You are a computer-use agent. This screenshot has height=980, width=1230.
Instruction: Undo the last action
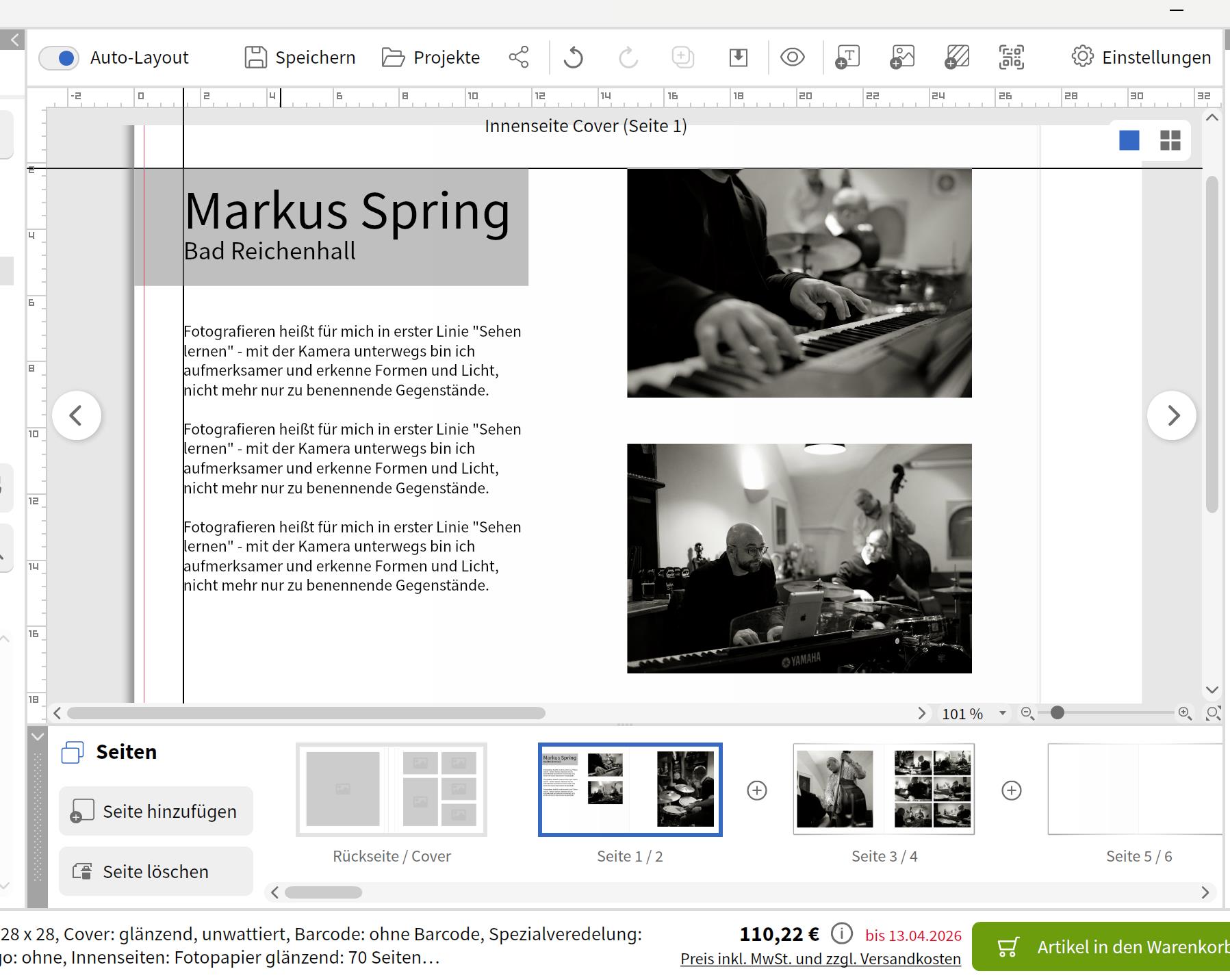coord(574,57)
